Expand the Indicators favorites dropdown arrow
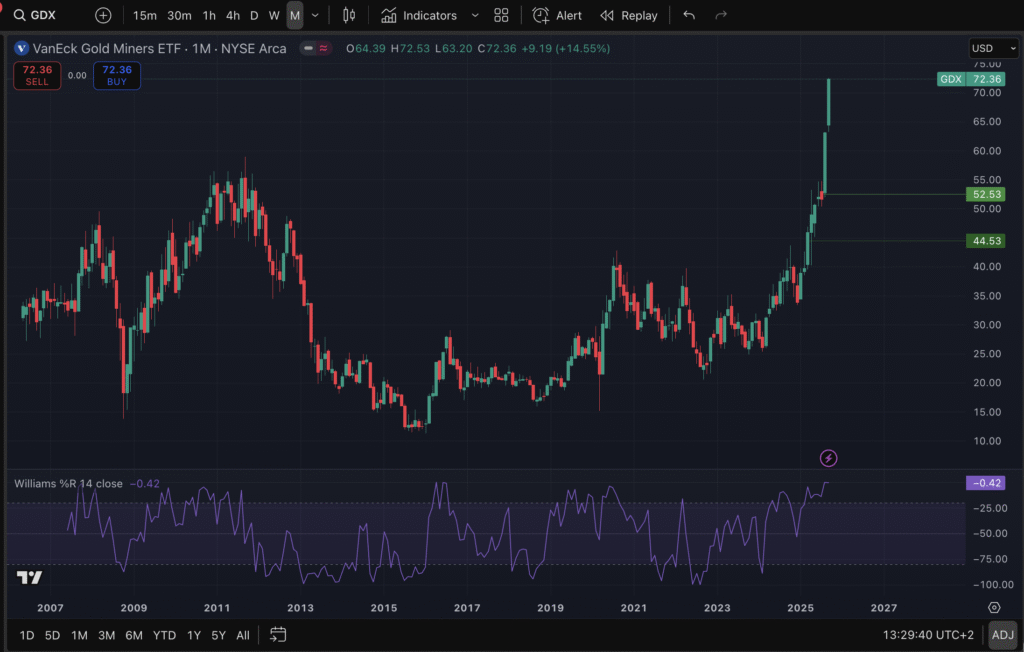1024x652 pixels. 474,15
